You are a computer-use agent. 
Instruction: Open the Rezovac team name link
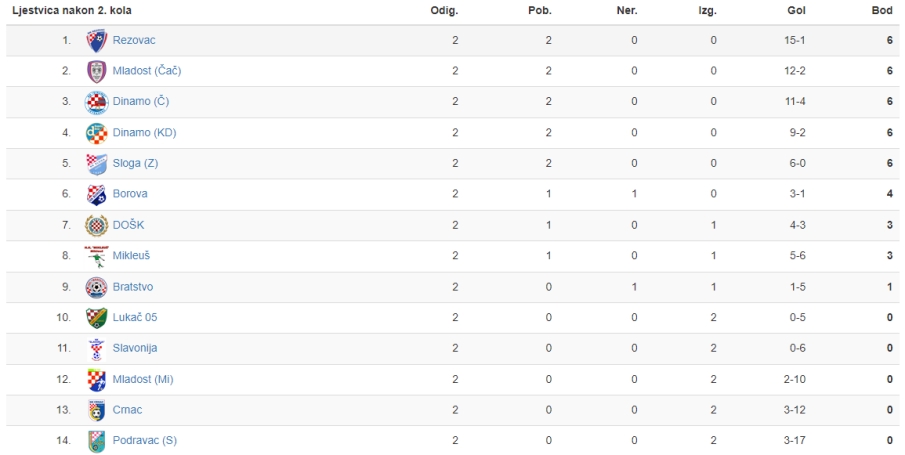pyautogui.click(x=134, y=40)
